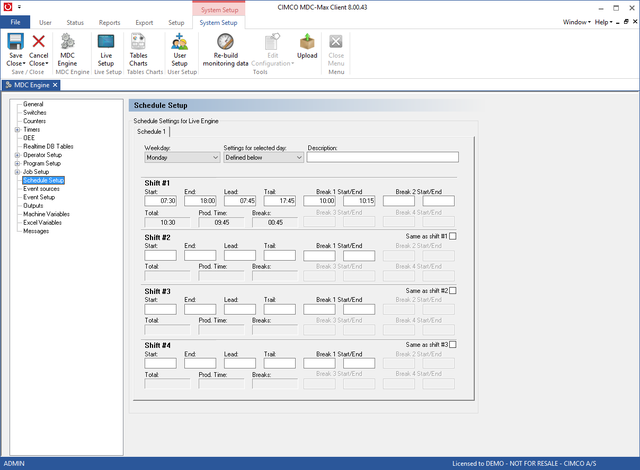The image size is (640, 470).
Task: Click Shift #1 Break 2 start field
Action: pyautogui.click(x=398, y=201)
